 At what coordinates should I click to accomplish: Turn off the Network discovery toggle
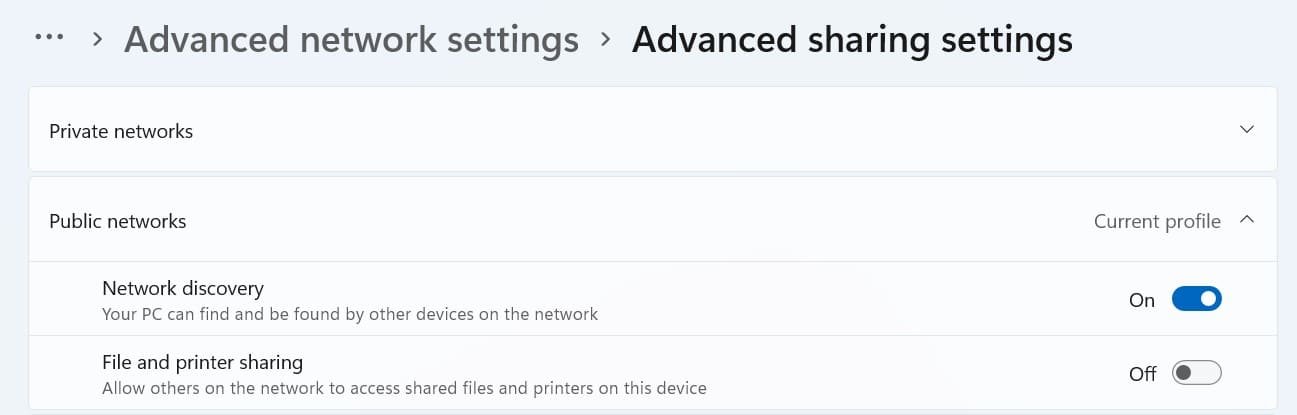(x=1196, y=299)
